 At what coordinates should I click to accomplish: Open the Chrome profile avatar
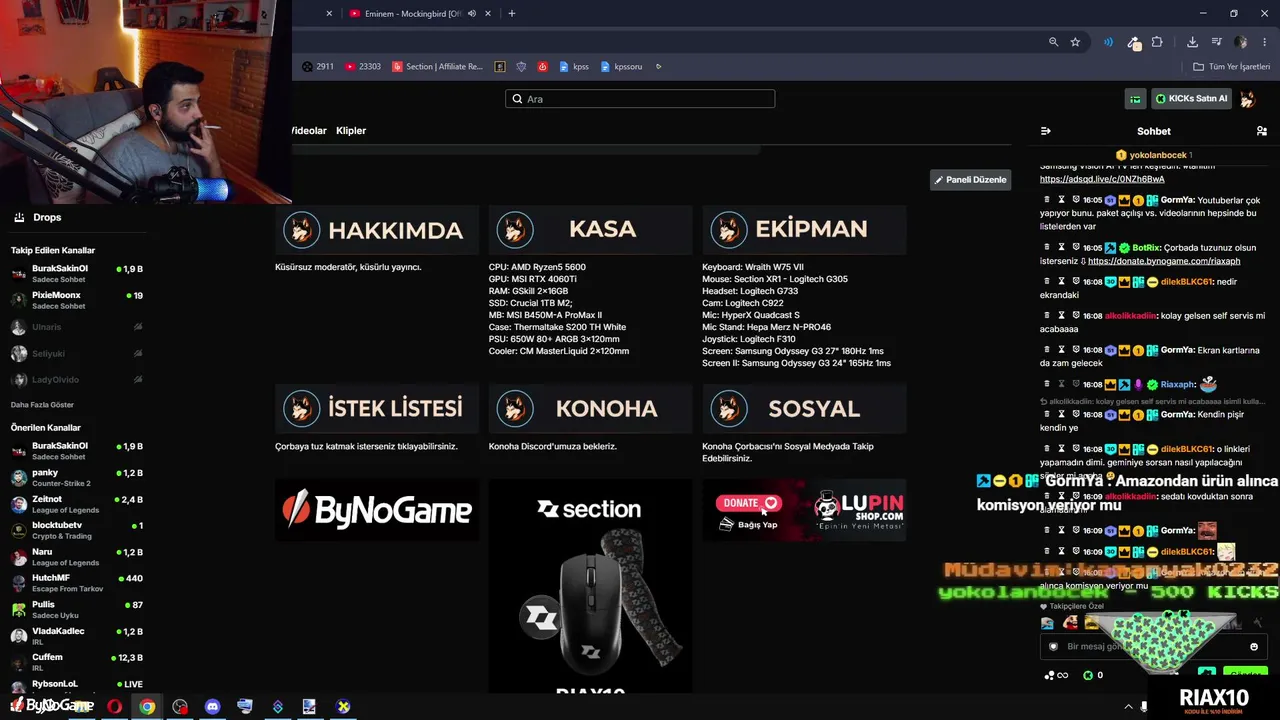point(1241,42)
